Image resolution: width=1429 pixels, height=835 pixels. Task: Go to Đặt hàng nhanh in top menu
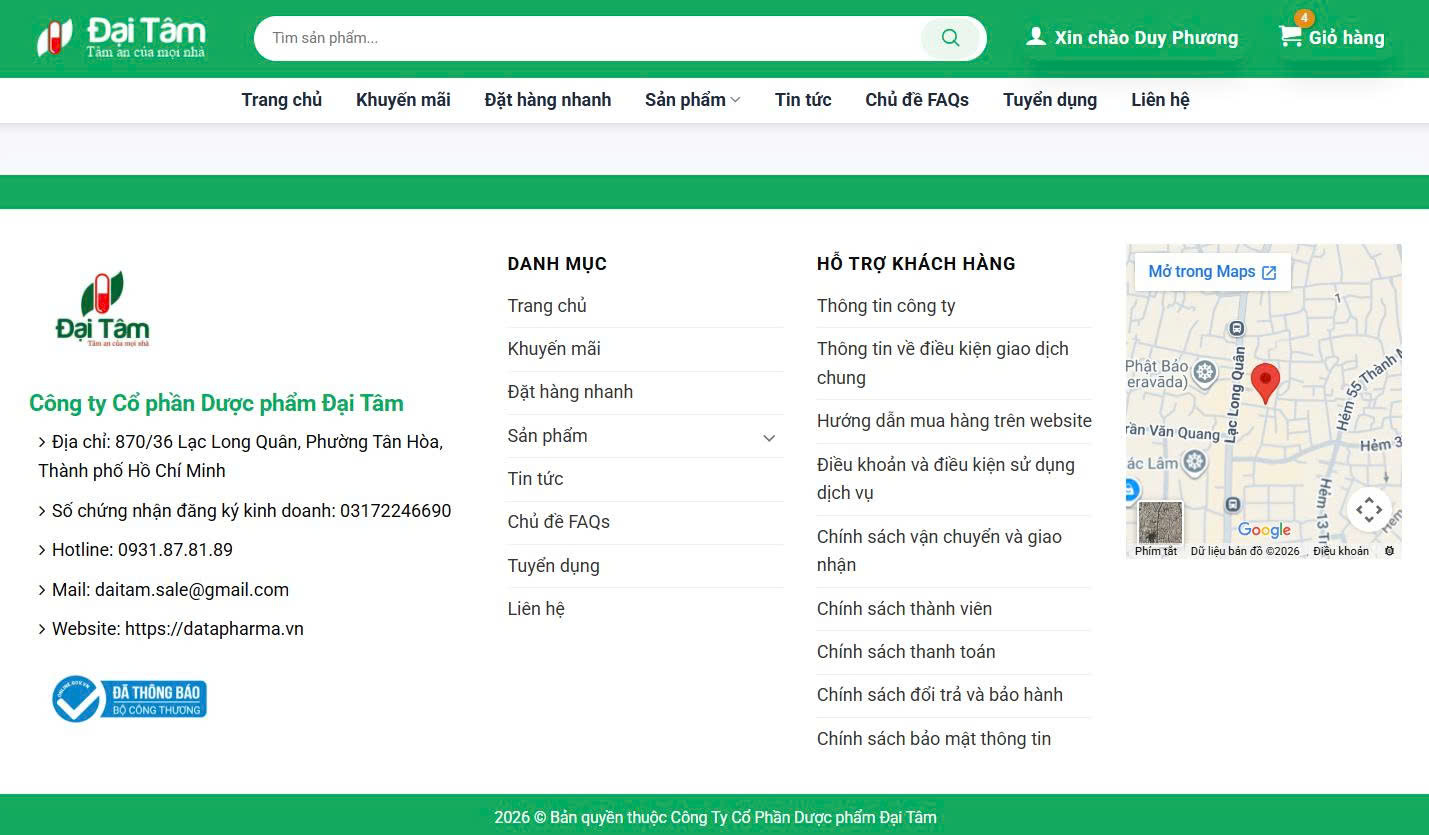547,100
